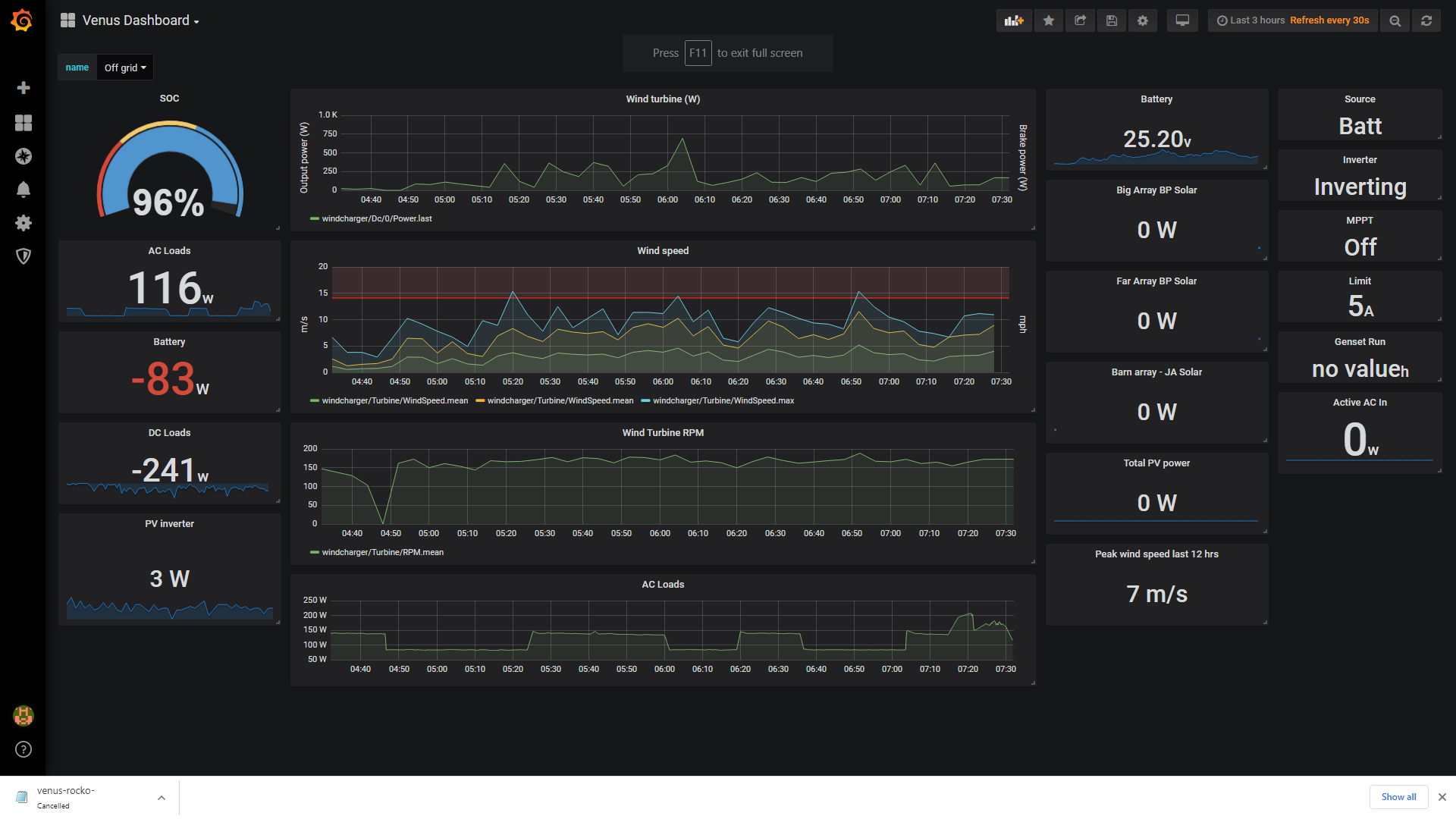Click the Add panel toolbar icon
Screen dimensions: 1456x819
click(1014, 20)
